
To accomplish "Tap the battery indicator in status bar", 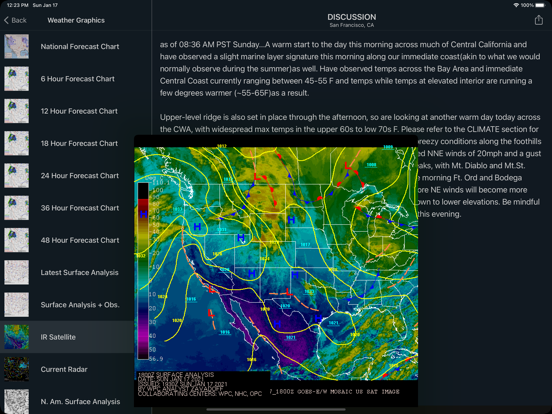I will point(540,5).
